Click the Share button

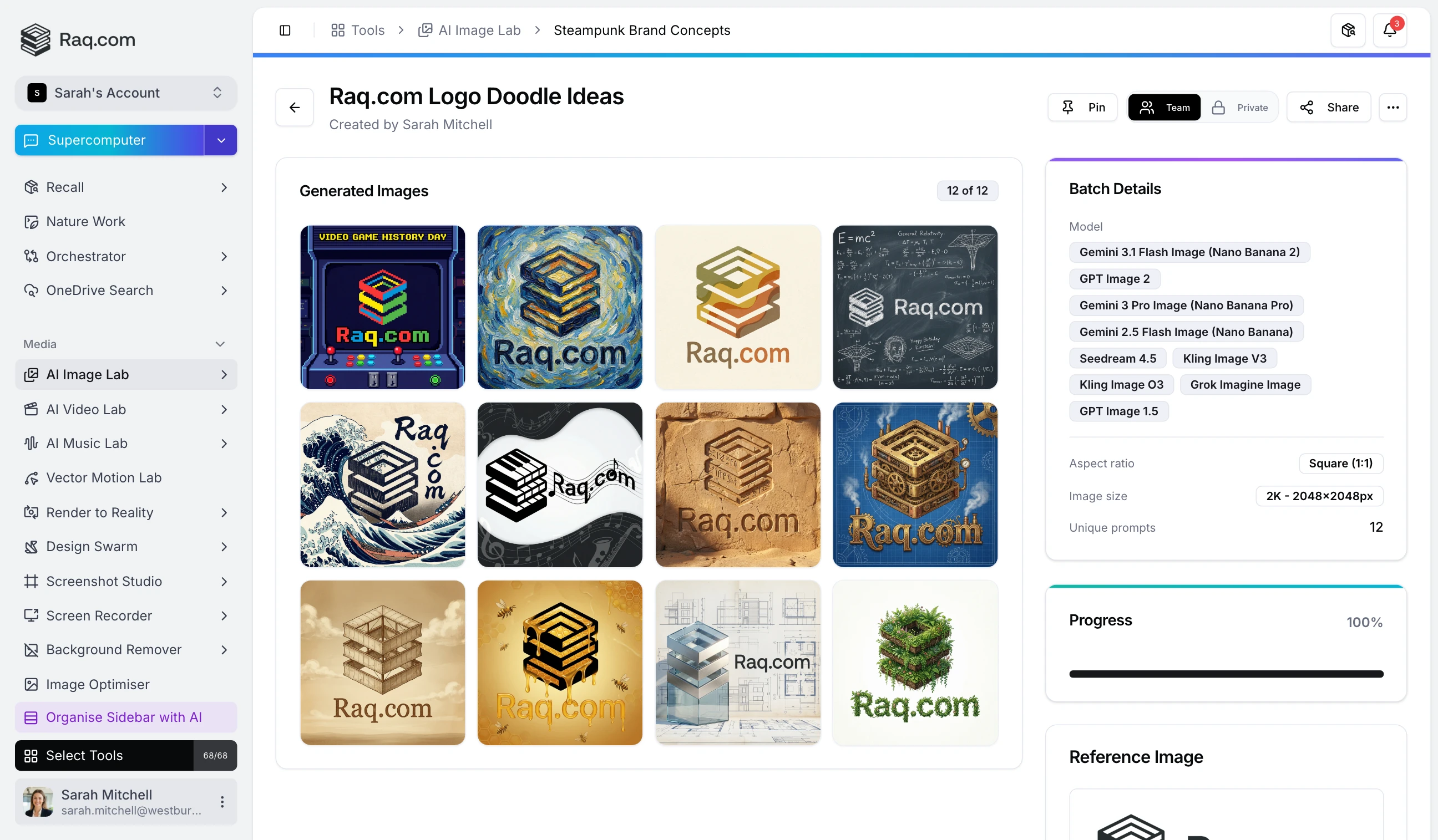point(1329,107)
